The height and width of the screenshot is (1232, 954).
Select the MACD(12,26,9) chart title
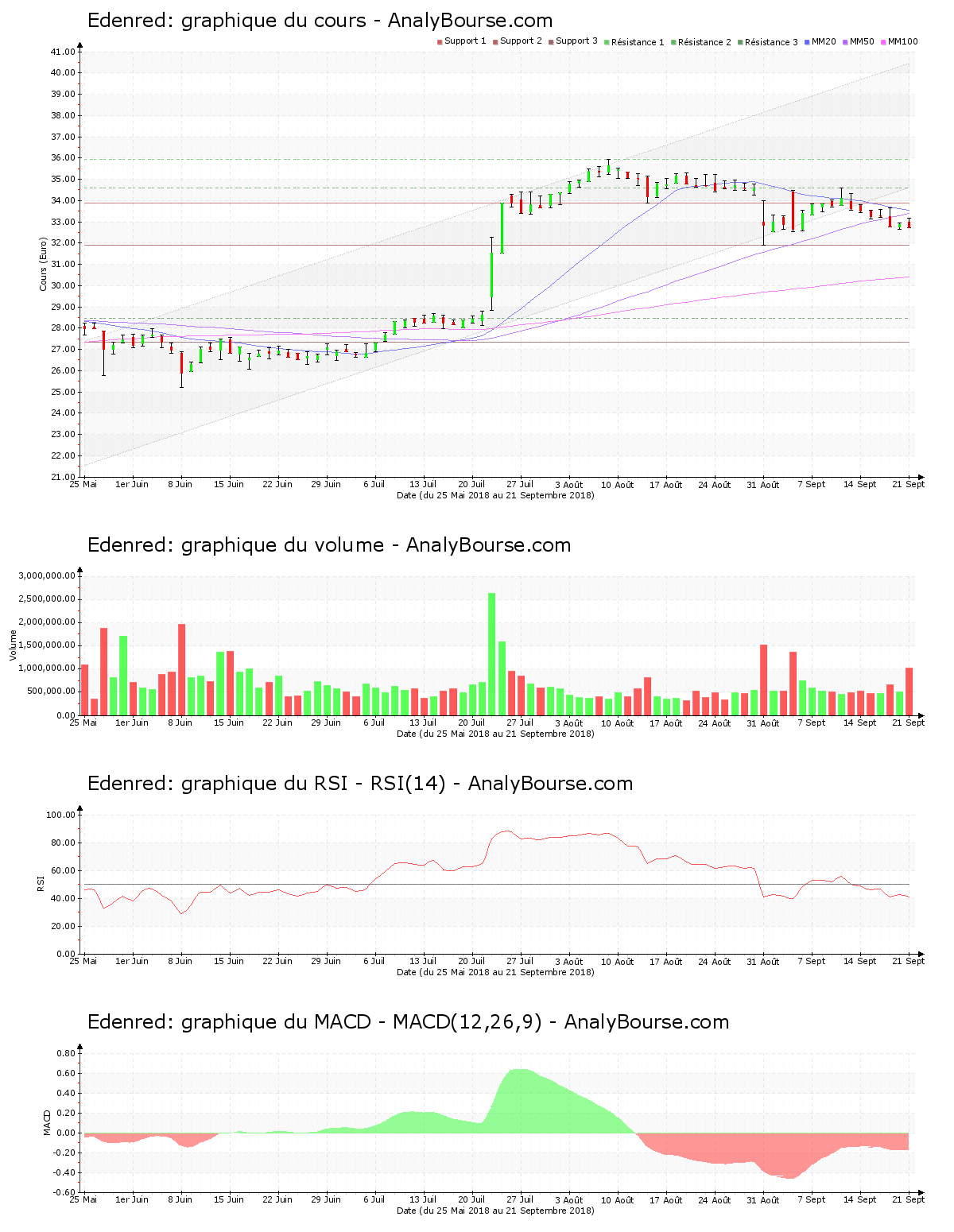408,1022
